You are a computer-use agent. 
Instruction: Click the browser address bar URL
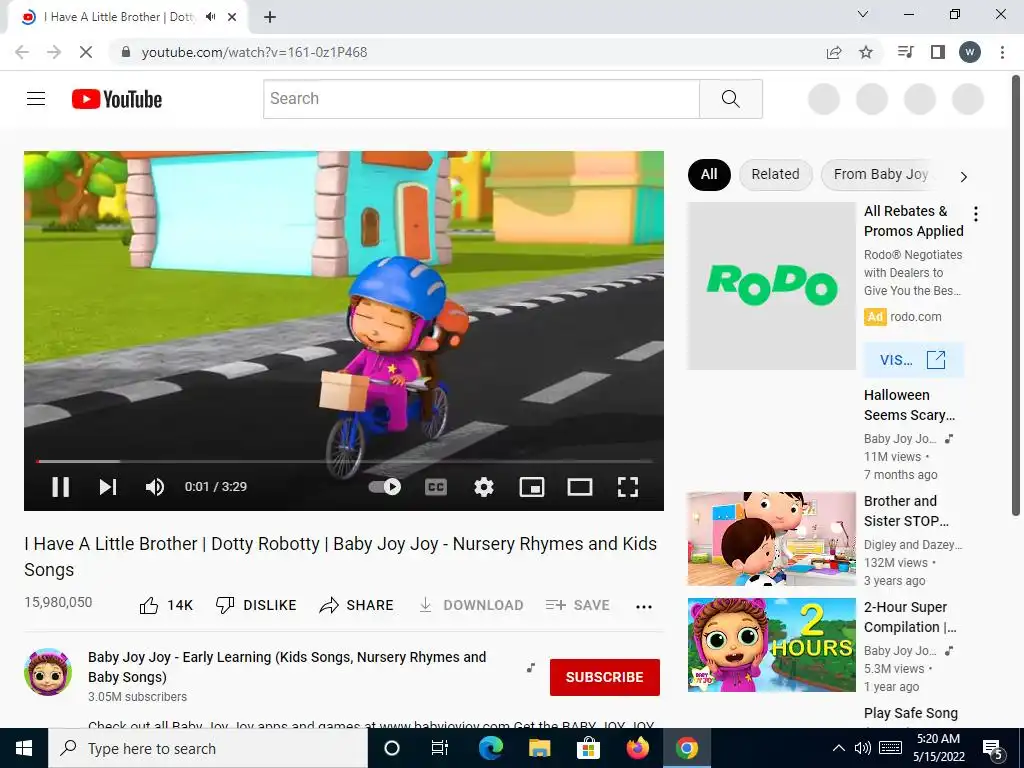[254, 52]
